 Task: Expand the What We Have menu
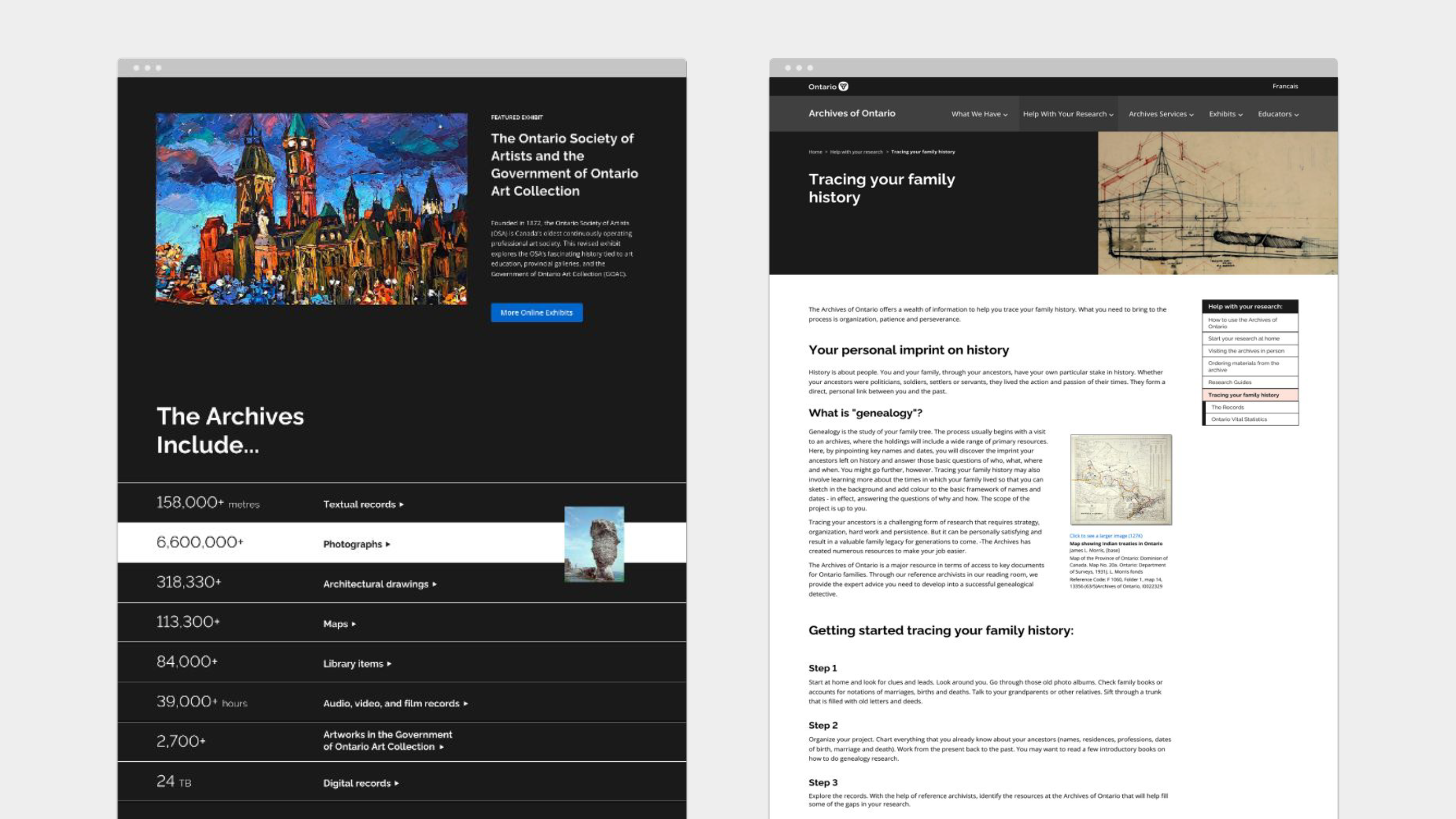point(979,114)
